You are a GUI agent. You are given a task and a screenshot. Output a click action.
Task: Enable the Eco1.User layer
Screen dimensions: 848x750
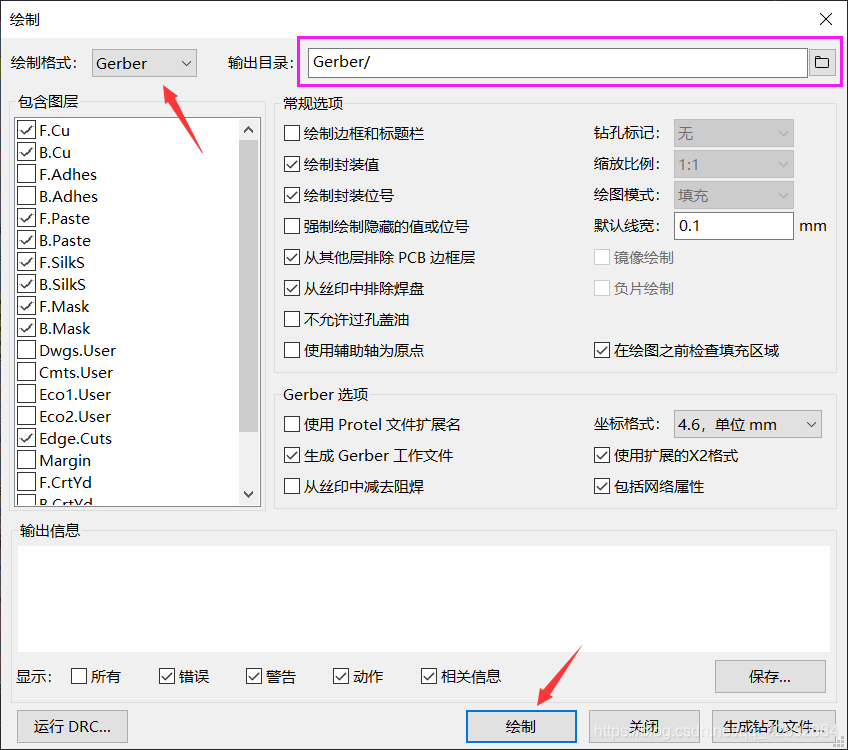coord(26,394)
